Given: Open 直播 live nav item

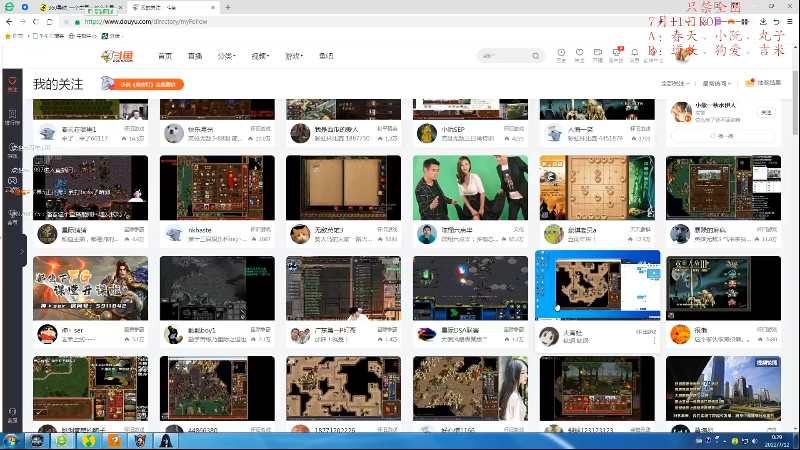Looking at the screenshot, I should pyautogui.click(x=195, y=56).
